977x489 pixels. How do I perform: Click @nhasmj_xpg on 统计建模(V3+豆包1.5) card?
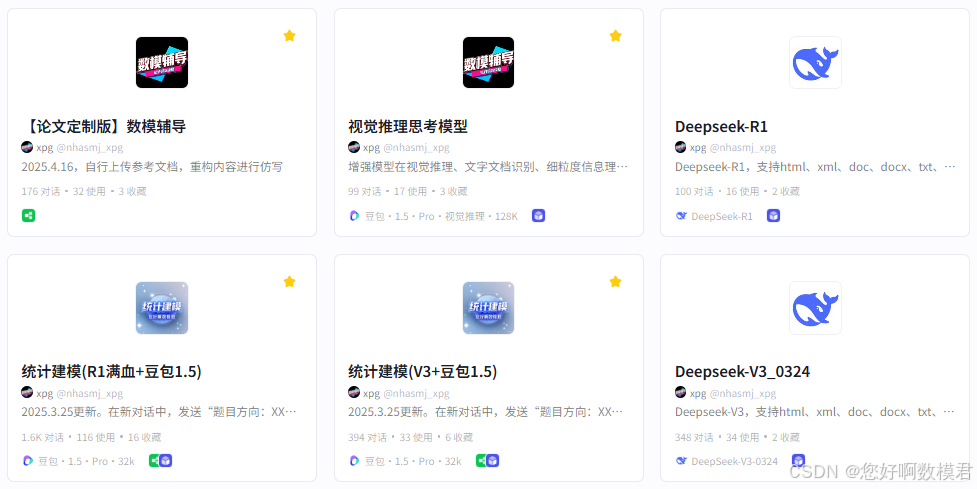click(x=416, y=393)
